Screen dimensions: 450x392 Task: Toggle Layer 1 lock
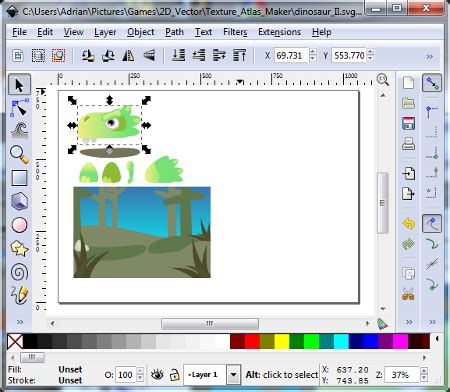tap(174, 375)
